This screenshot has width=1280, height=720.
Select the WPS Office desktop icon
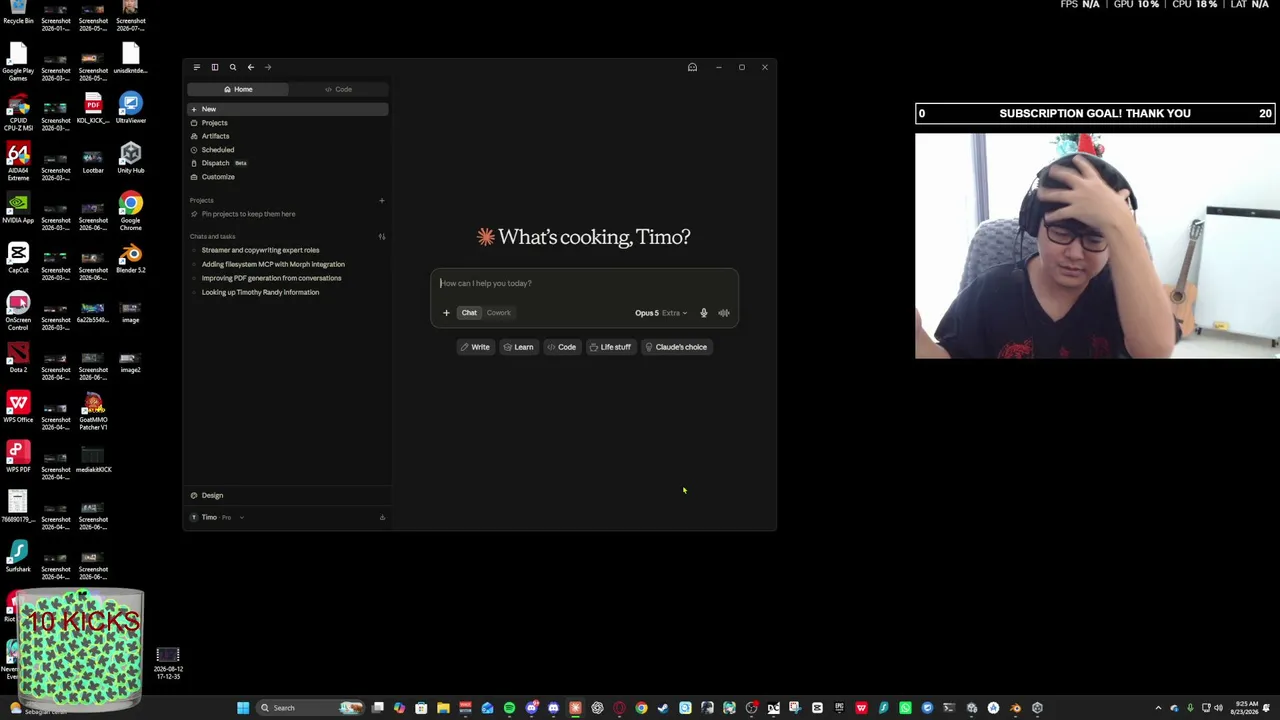[18, 408]
